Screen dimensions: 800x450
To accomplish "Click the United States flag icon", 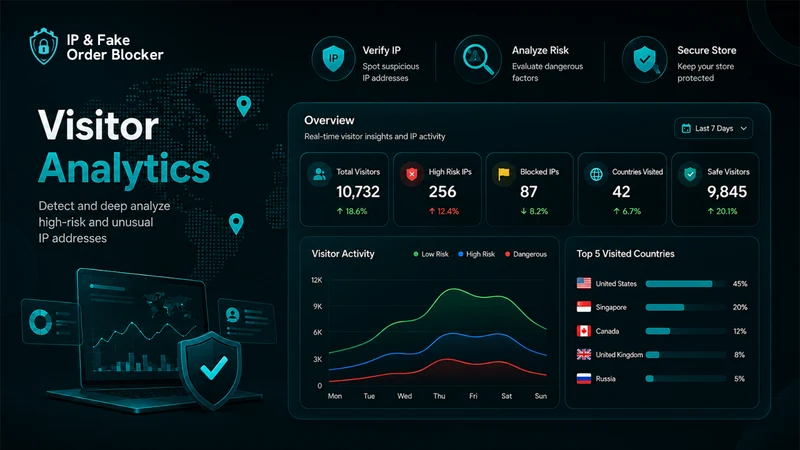I will tap(584, 283).
